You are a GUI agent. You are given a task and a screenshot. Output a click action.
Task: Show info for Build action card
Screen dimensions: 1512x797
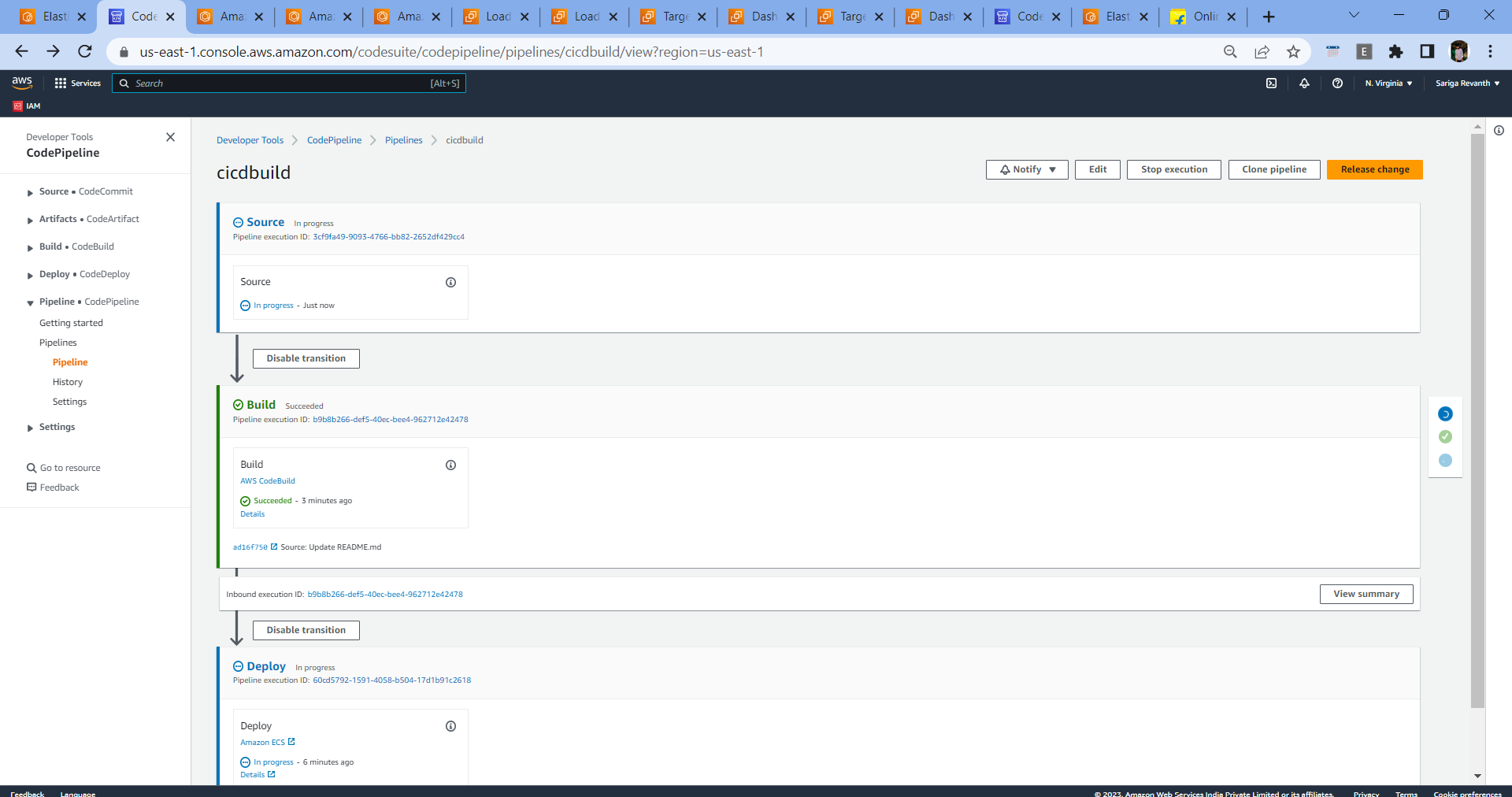tap(450, 465)
